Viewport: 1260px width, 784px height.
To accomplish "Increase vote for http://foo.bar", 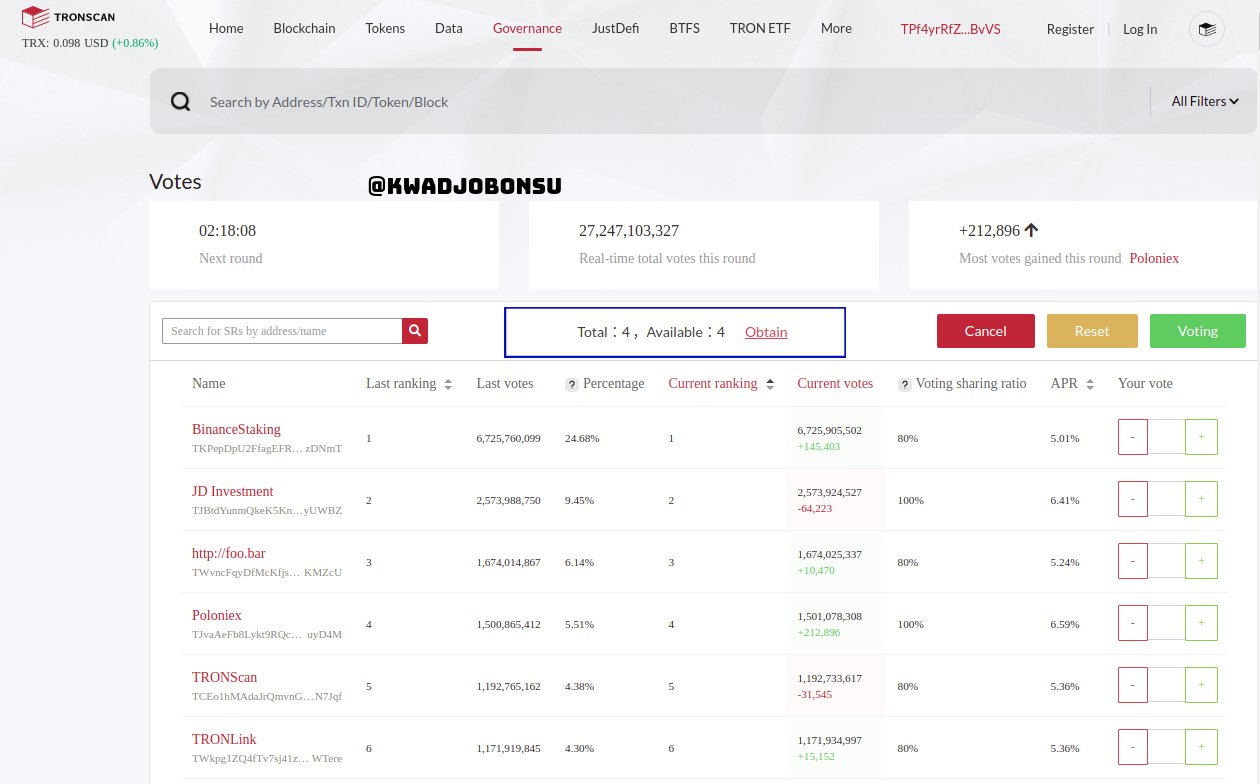I will [1201, 561].
